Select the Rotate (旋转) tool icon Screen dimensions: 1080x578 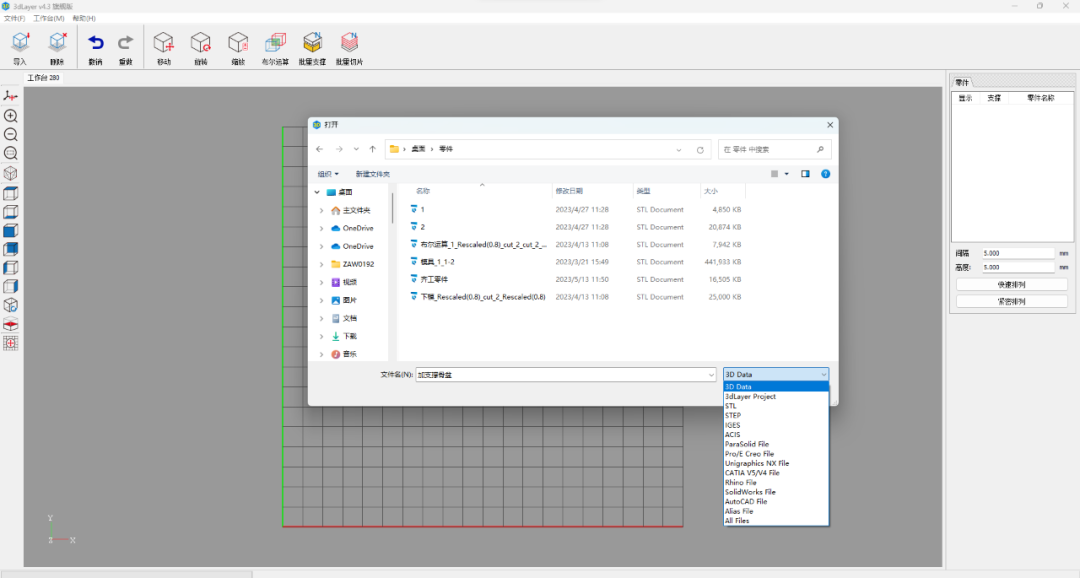click(x=200, y=43)
